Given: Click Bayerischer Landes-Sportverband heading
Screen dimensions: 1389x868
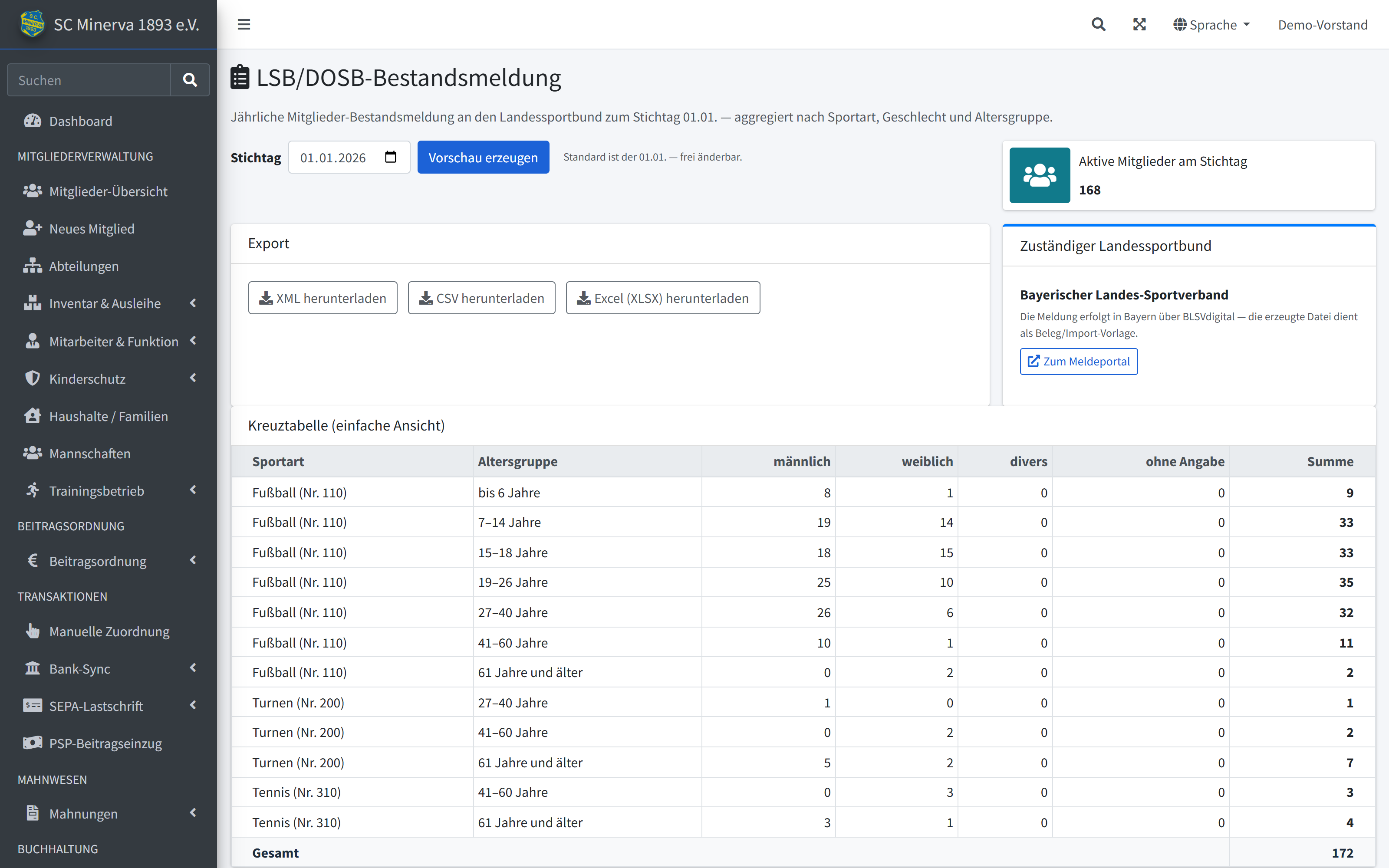Looking at the screenshot, I should 1124,295.
